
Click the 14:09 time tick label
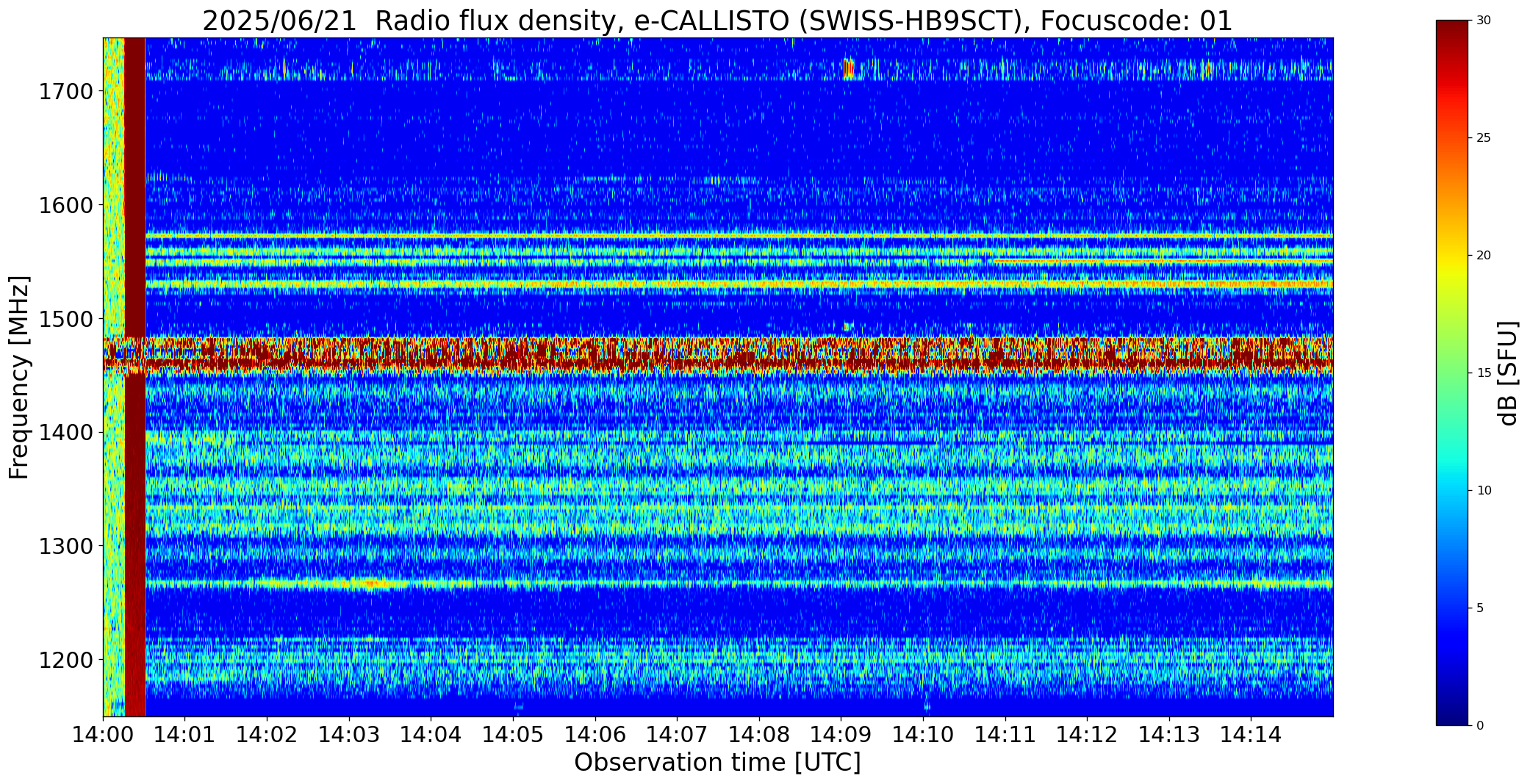click(x=841, y=734)
